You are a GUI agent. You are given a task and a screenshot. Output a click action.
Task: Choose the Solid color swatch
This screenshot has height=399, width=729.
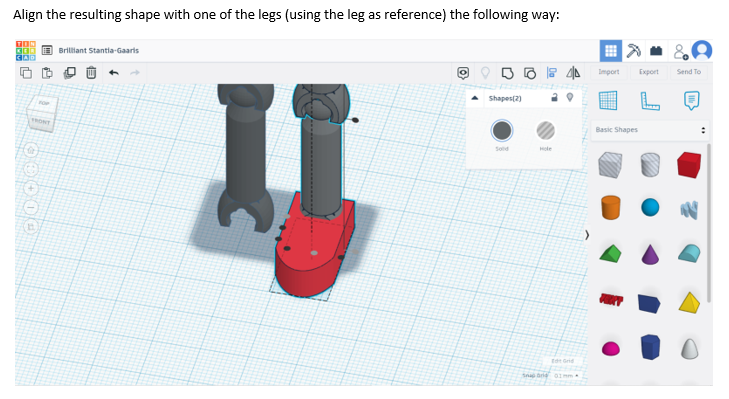coord(502,131)
